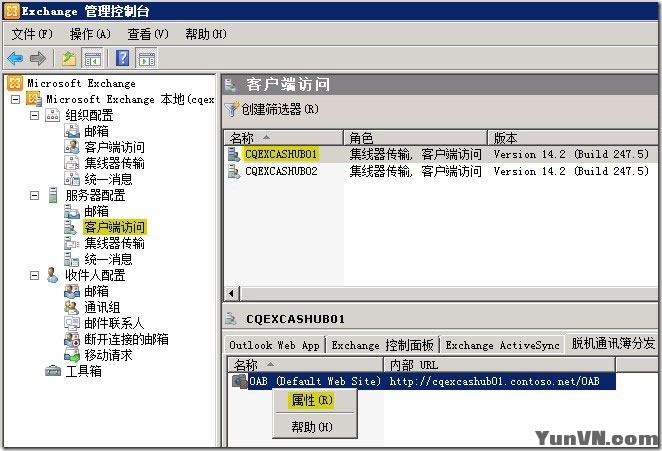Open the blue question mark Help icon
The width and height of the screenshot is (662, 451).
coord(122,58)
